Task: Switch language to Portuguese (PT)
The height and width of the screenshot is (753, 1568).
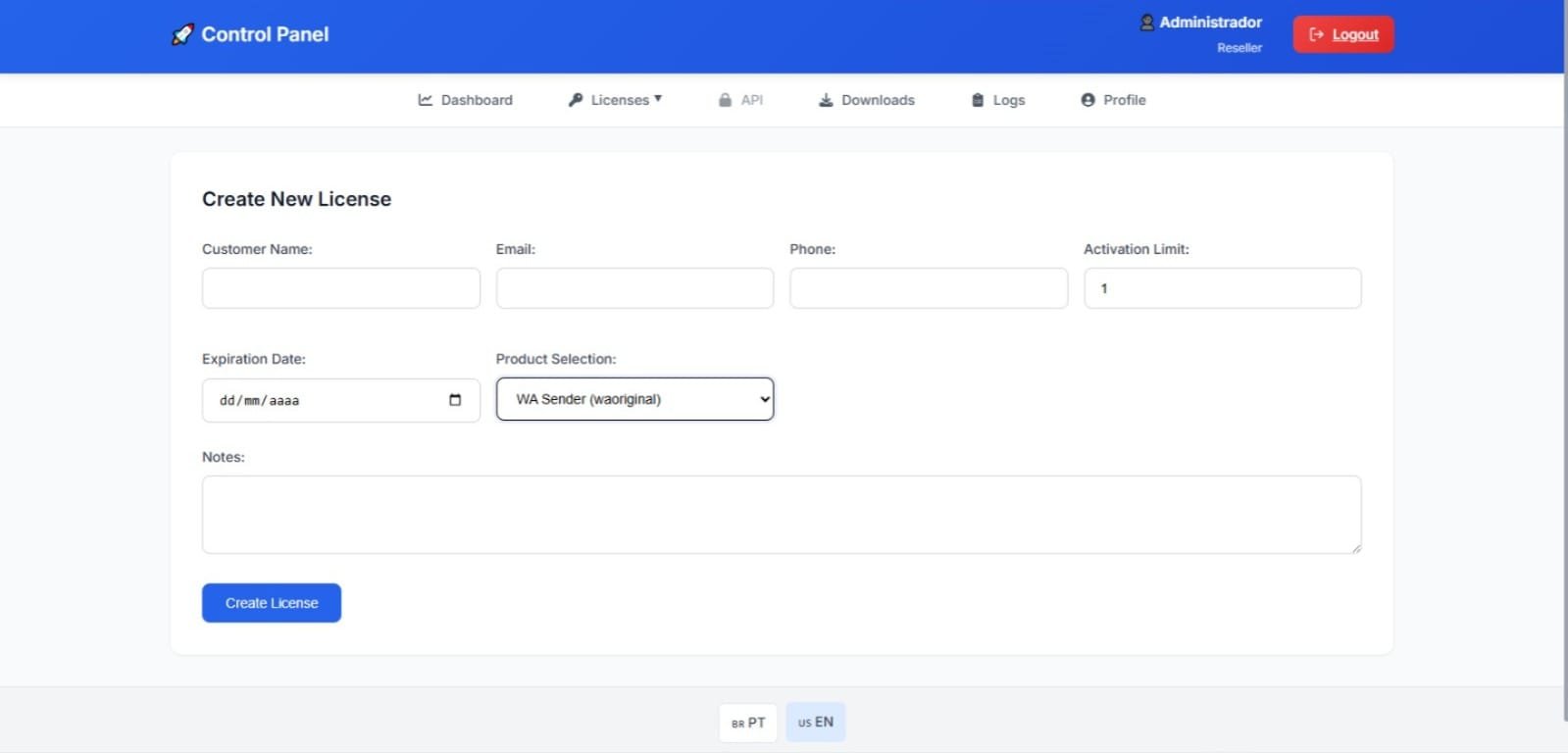Action: coord(748,723)
